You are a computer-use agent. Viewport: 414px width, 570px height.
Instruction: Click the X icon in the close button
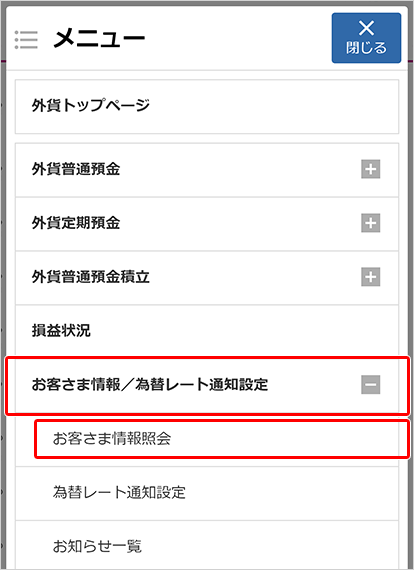[366, 28]
